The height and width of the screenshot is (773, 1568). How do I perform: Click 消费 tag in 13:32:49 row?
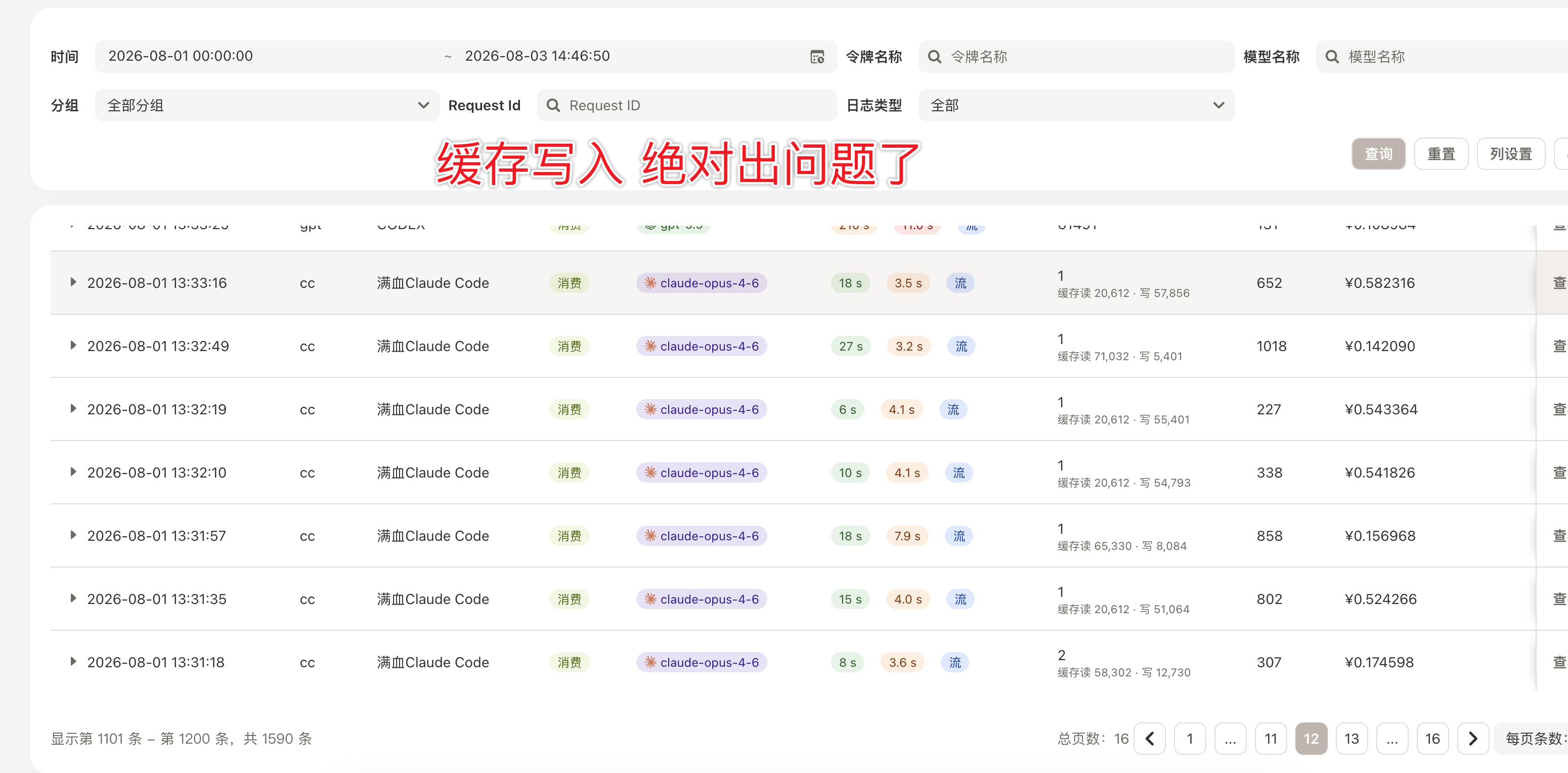pyautogui.click(x=569, y=347)
